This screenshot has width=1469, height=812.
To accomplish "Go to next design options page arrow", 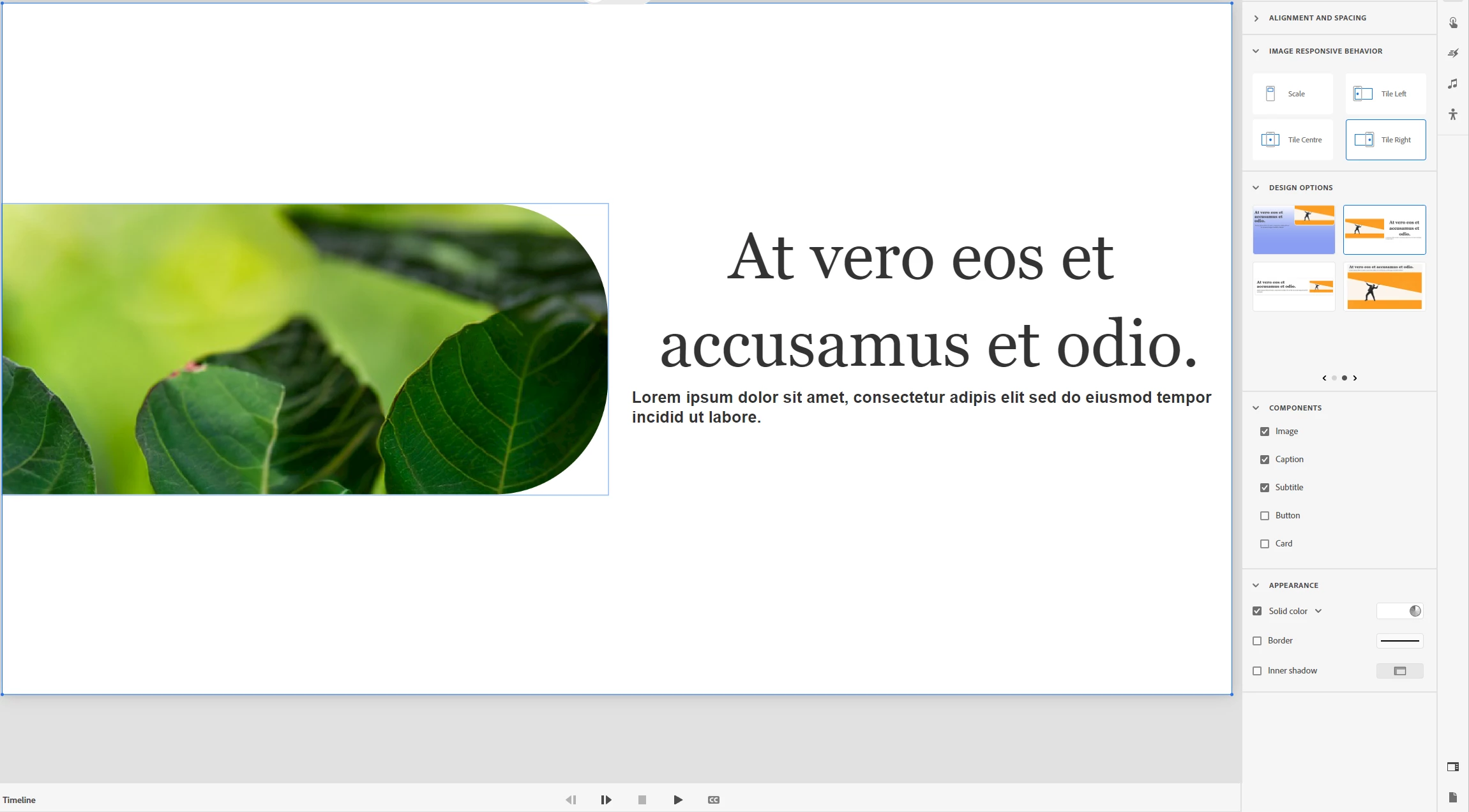I will pyautogui.click(x=1355, y=378).
